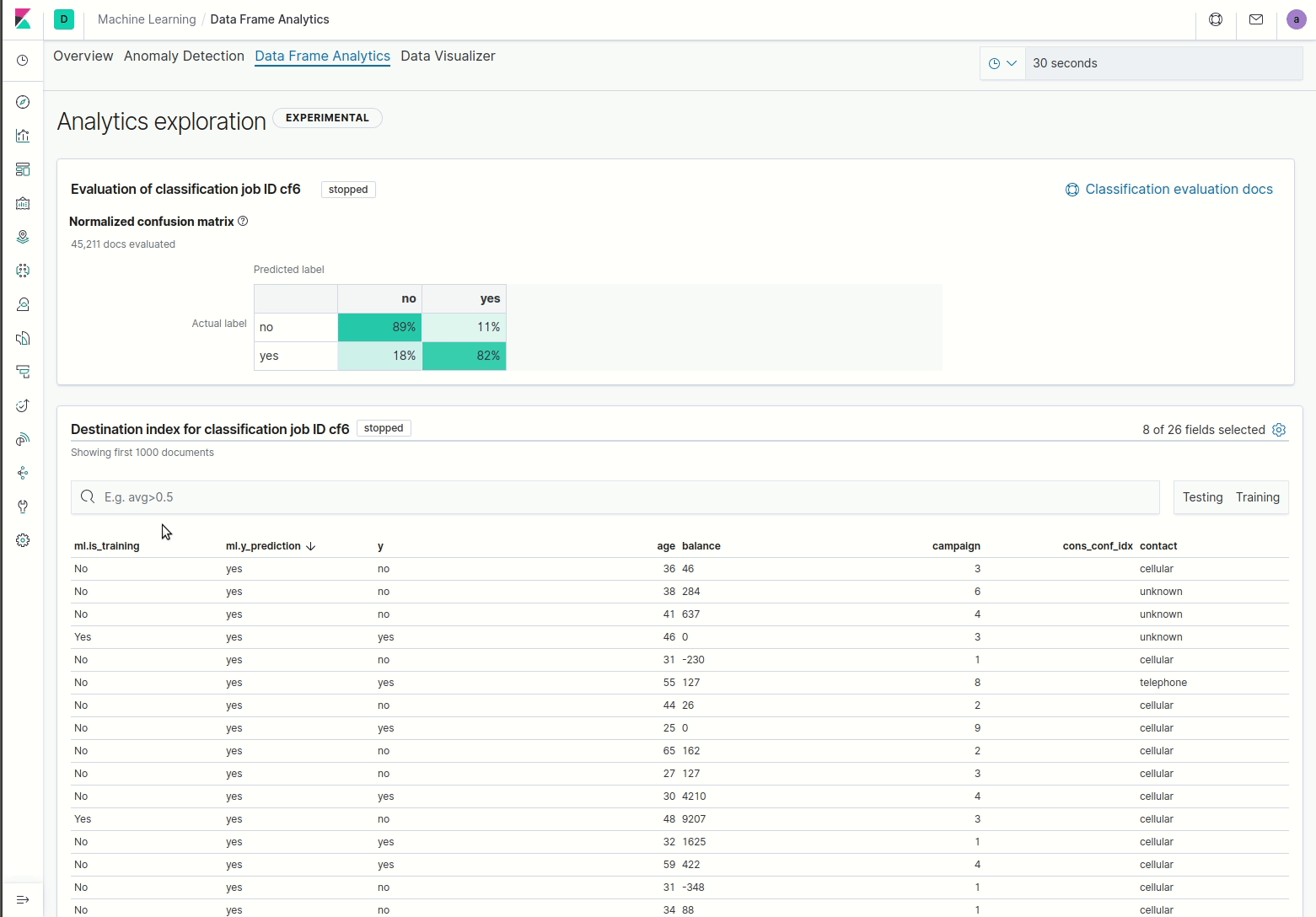Viewport: 1316px width, 917px height.
Task: Switch to the Anomaly Detection tab
Action: 184,56
